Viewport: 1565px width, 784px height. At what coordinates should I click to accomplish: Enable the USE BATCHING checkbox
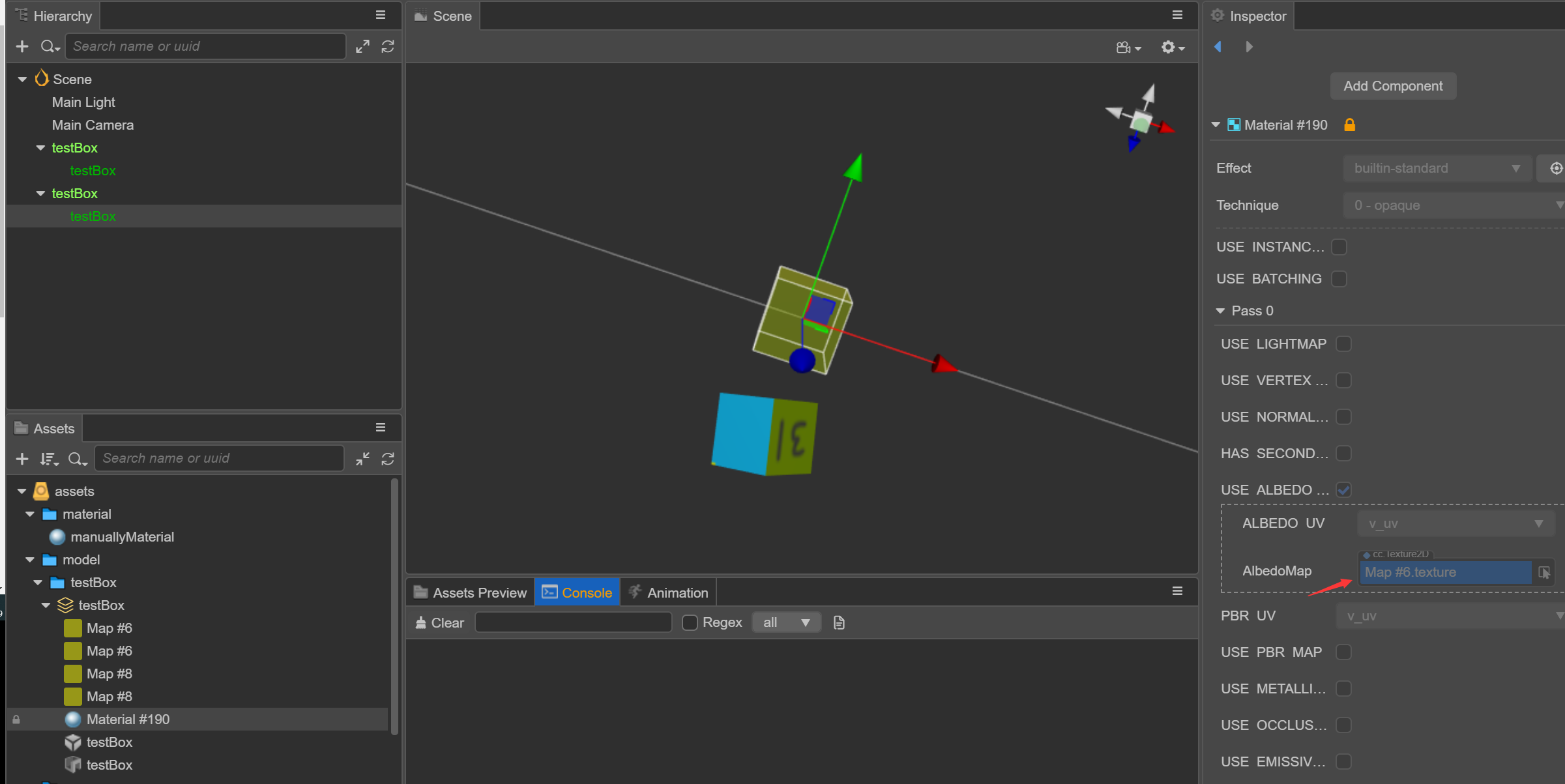click(x=1339, y=279)
